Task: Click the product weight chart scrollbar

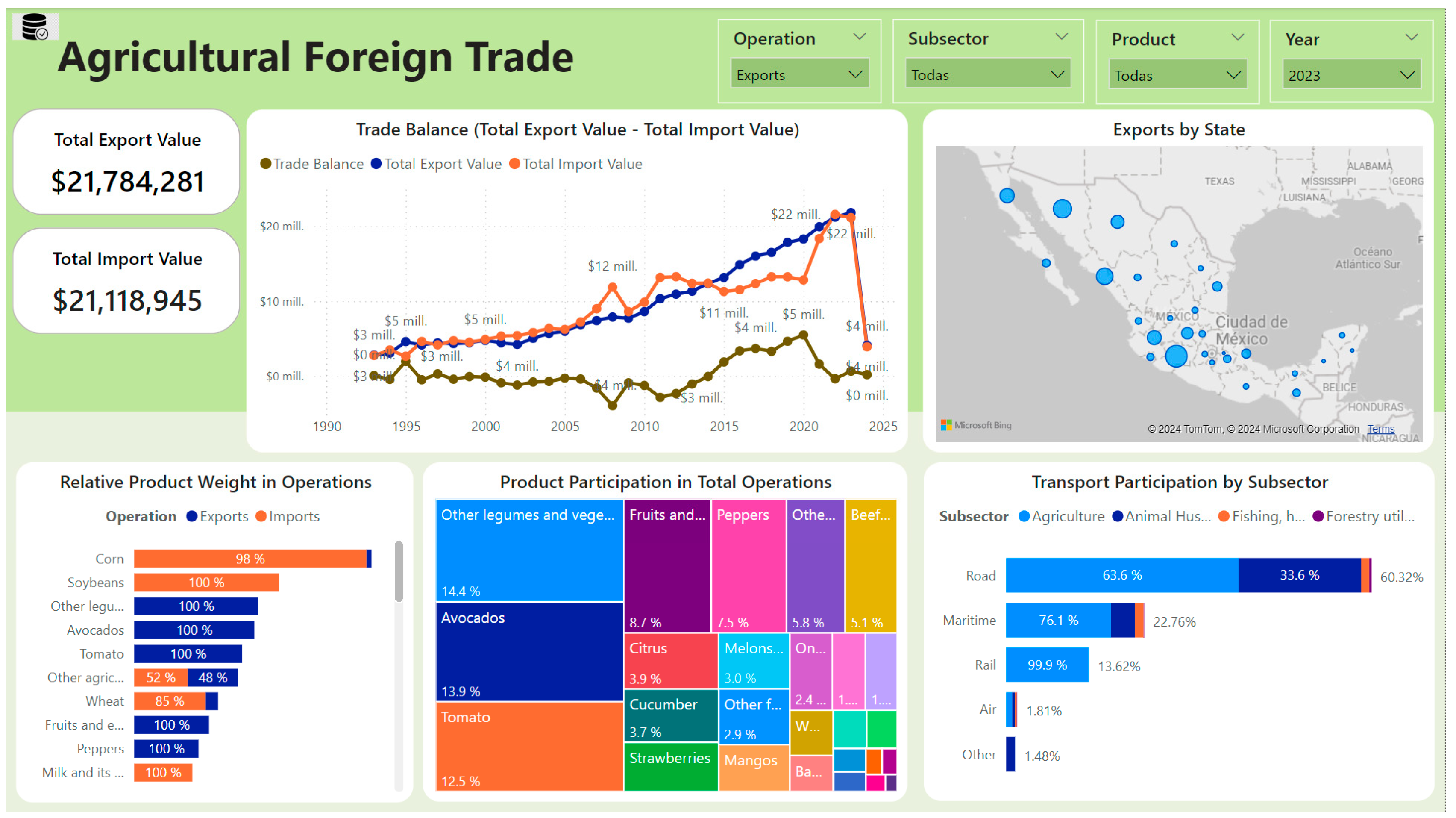Action: tap(399, 571)
